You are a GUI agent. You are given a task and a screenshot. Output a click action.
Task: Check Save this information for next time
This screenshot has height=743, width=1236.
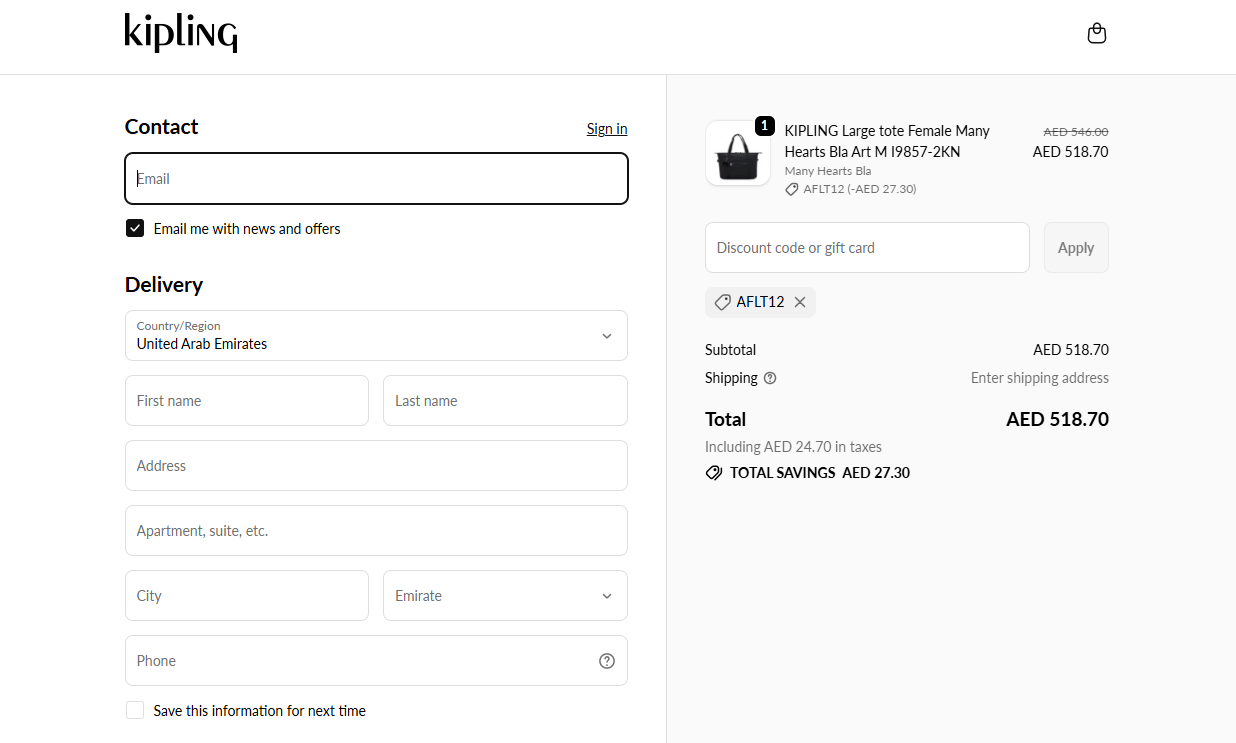pyautogui.click(x=135, y=711)
